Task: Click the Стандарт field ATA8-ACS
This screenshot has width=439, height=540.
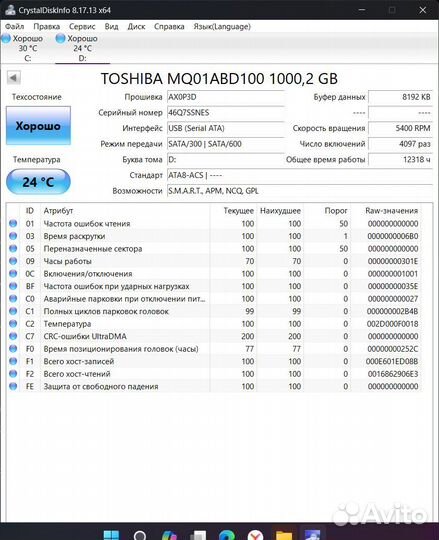Action: pos(300,175)
